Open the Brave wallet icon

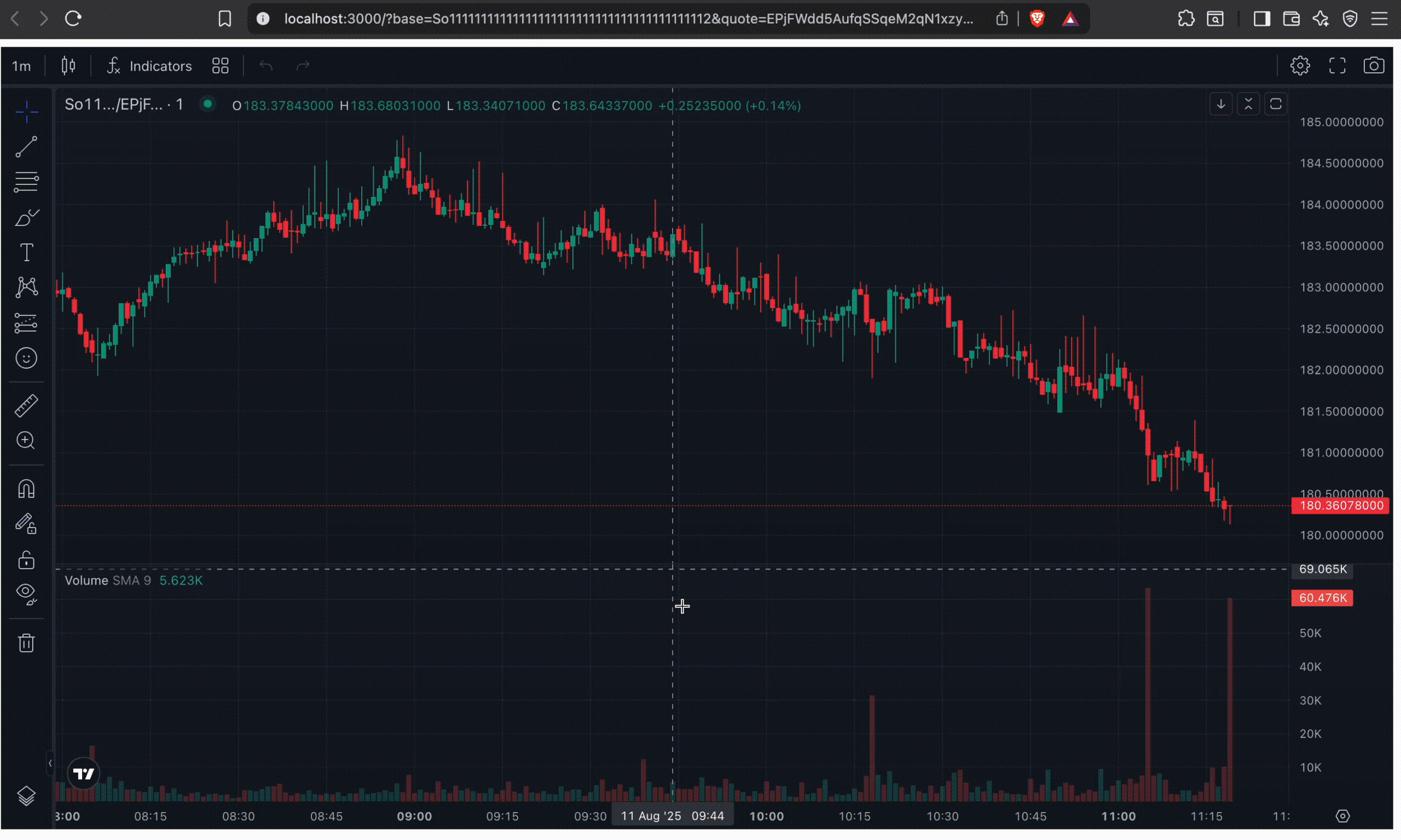pyautogui.click(x=1291, y=19)
